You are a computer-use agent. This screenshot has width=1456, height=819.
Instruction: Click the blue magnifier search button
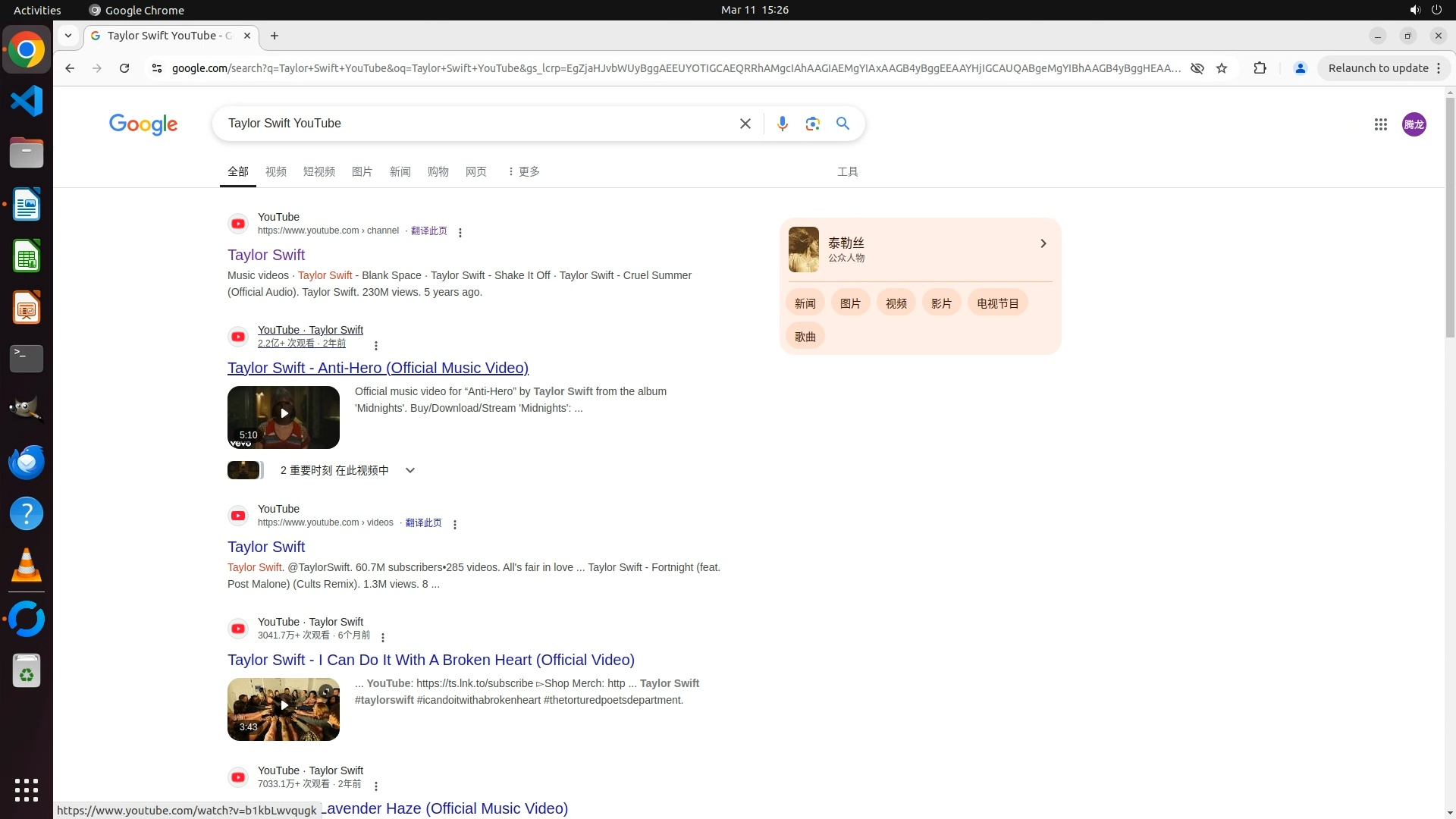pyautogui.click(x=843, y=124)
